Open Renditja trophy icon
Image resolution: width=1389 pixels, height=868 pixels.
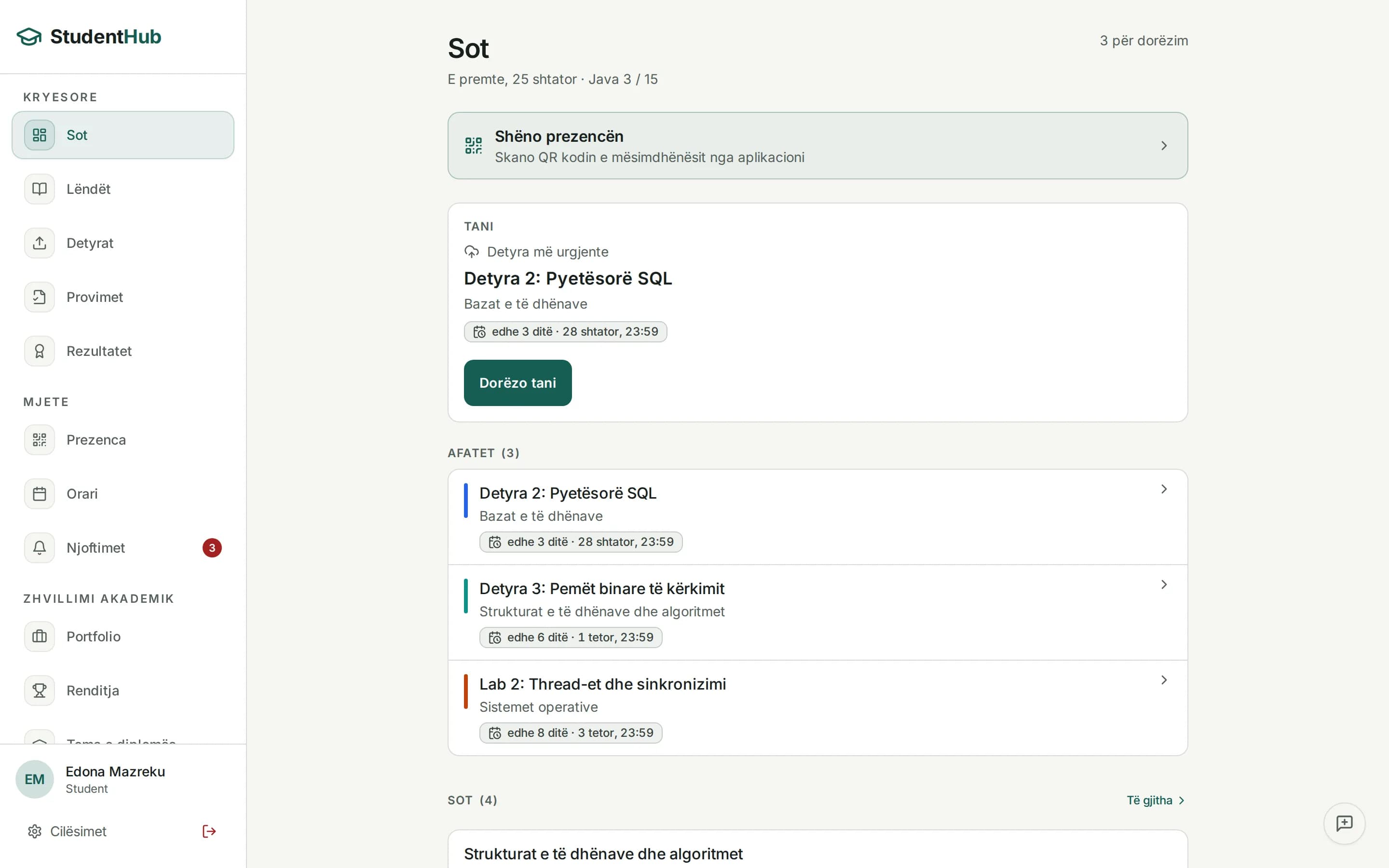40,690
